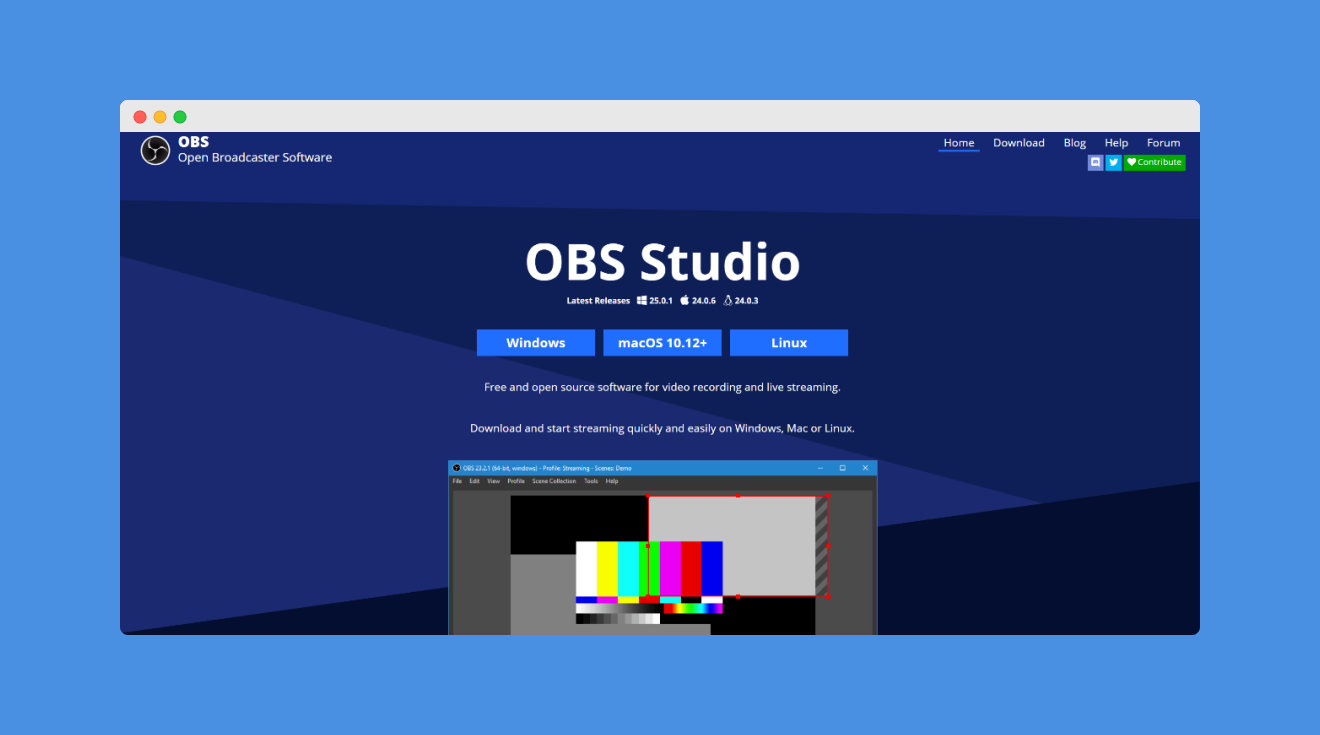Open the Discord icon link
Image resolution: width=1320 pixels, height=735 pixels.
click(1095, 162)
